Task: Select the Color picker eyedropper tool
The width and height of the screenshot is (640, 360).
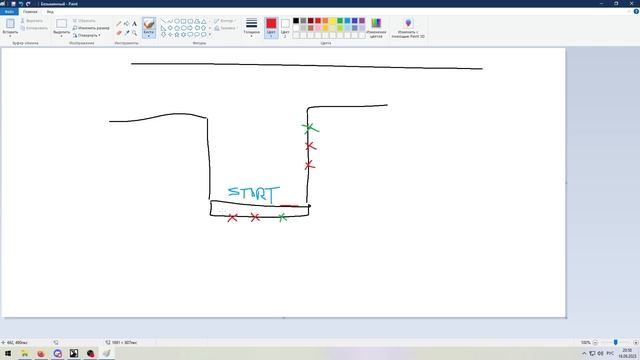Action: [x=127, y=33]
